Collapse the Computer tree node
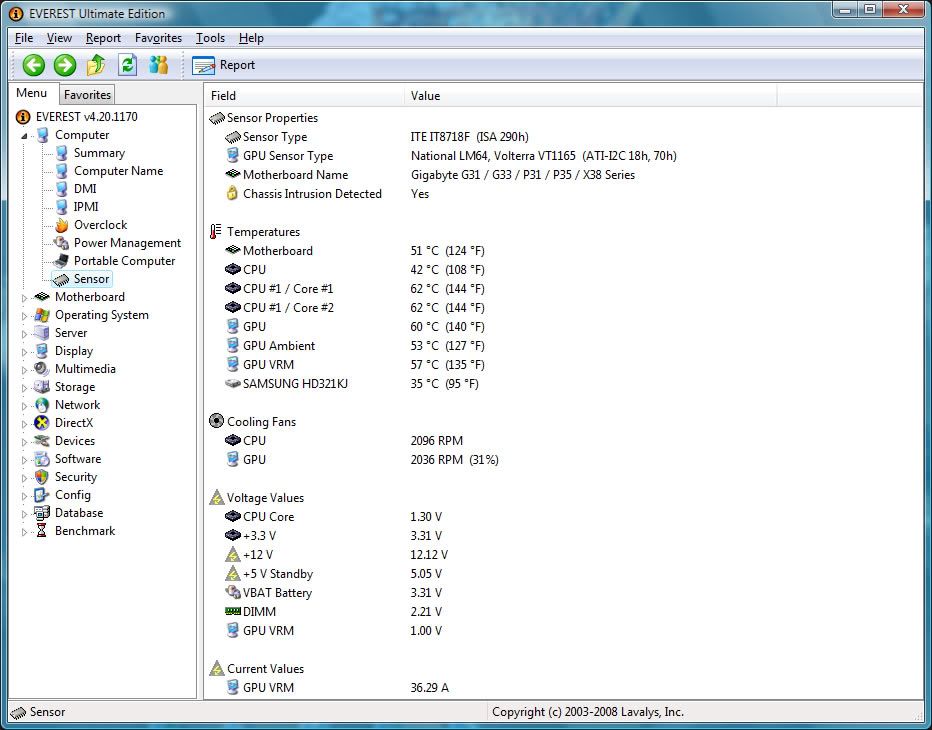This screenshot has width=932, height=730. pyautogui.click(x=26, y=135)
